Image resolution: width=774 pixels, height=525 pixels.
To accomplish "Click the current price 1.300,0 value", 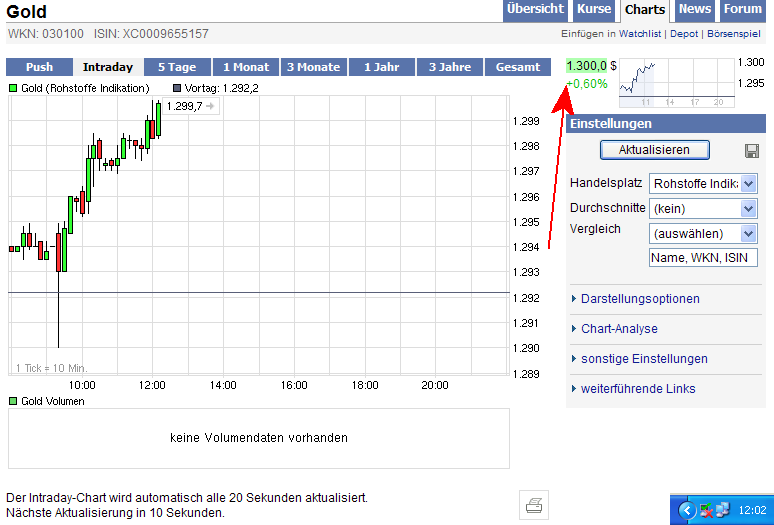I will coord(586,66).
